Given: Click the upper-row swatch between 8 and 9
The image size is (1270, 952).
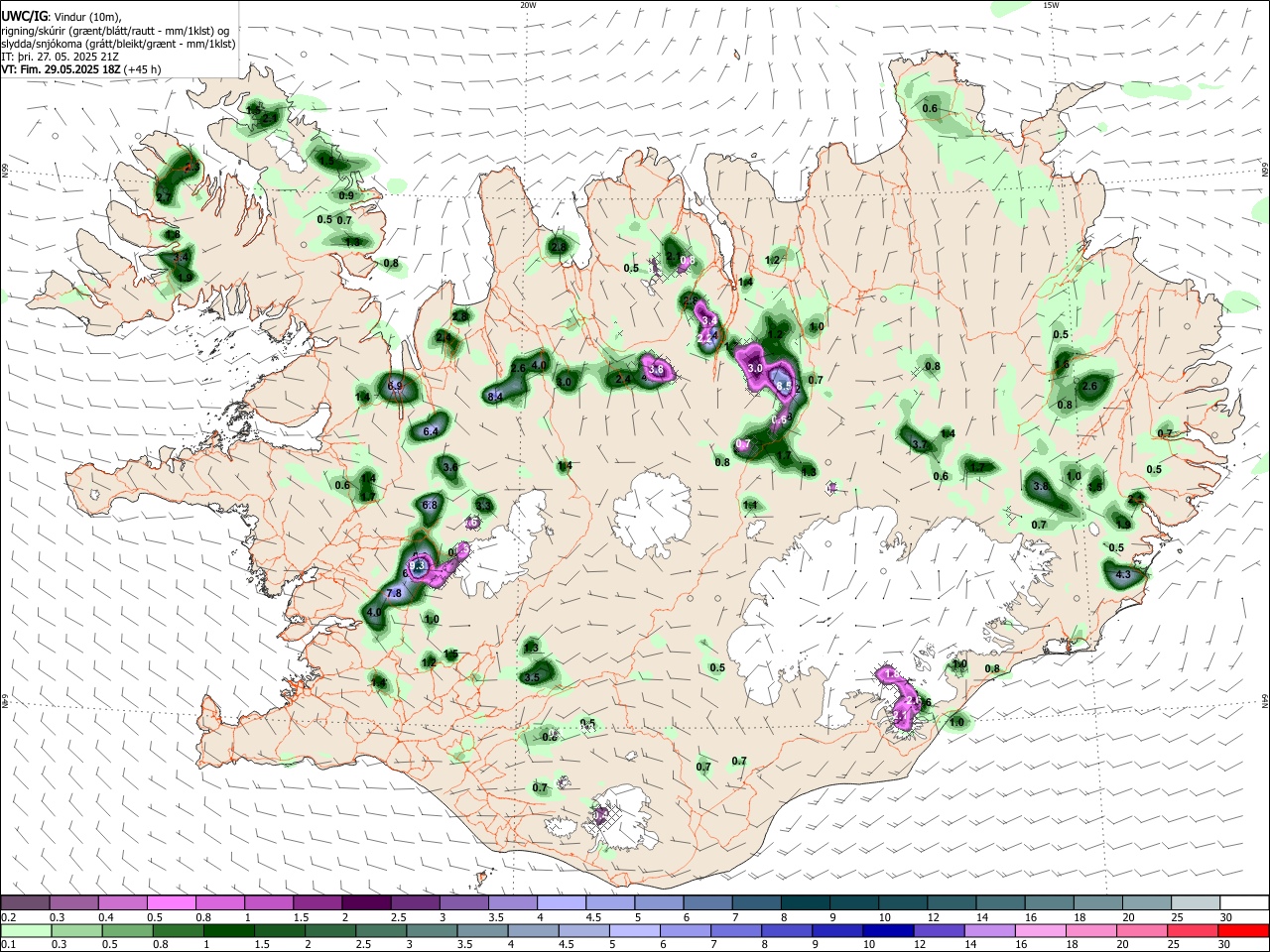Looking at the screenshot, I should coord(806,902).
